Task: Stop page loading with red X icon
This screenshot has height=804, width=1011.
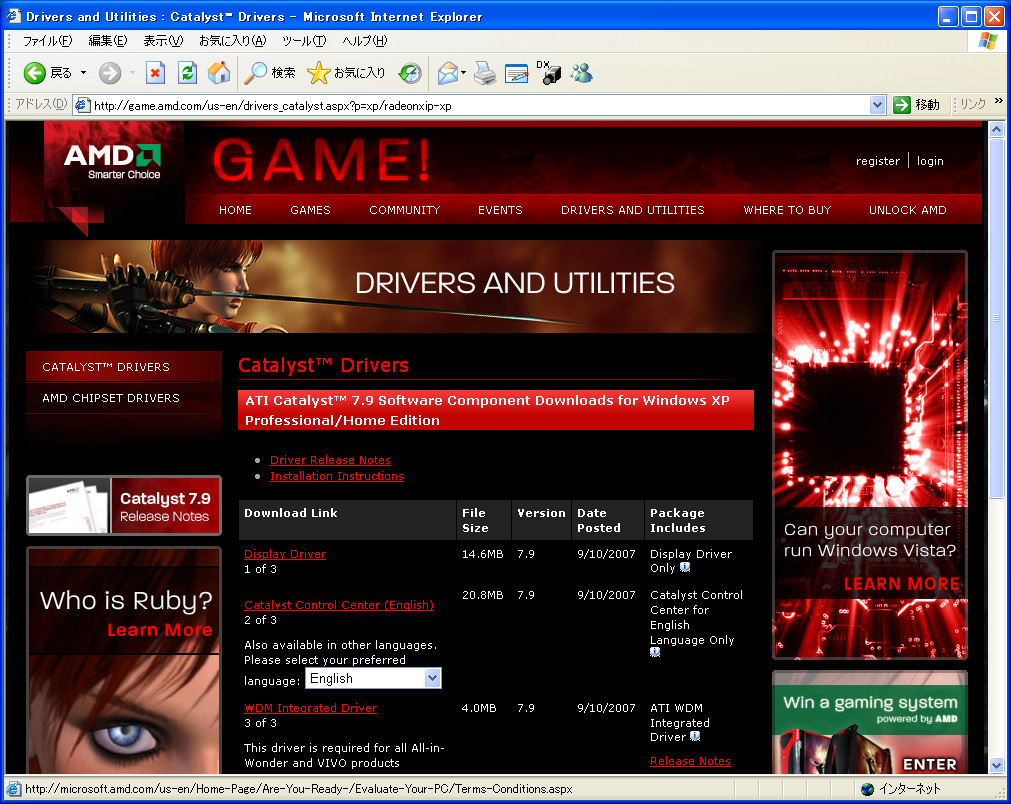Action: tap(155, 73)
